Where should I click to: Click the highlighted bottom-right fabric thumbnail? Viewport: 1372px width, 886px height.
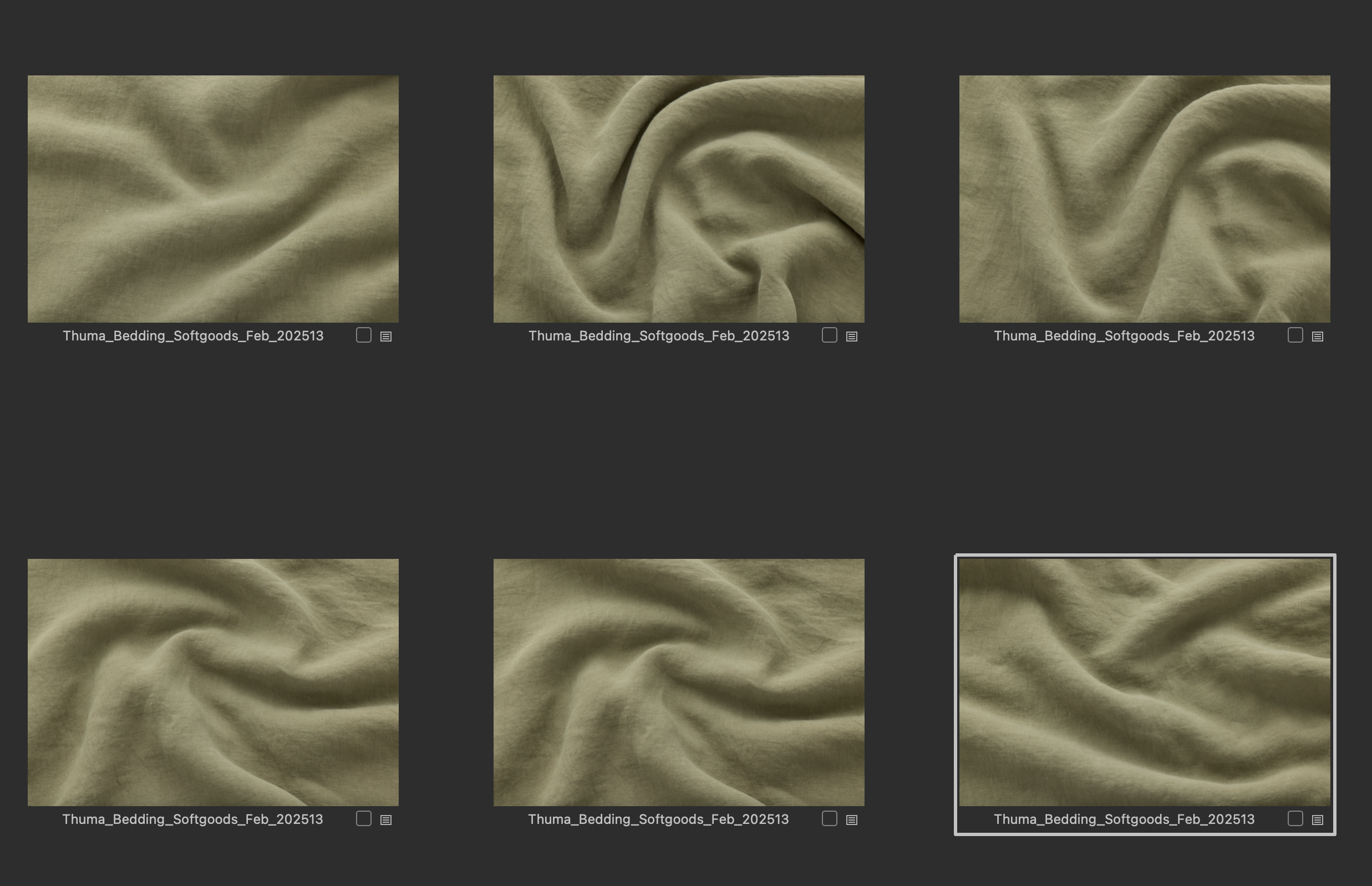coord(1144,682)
